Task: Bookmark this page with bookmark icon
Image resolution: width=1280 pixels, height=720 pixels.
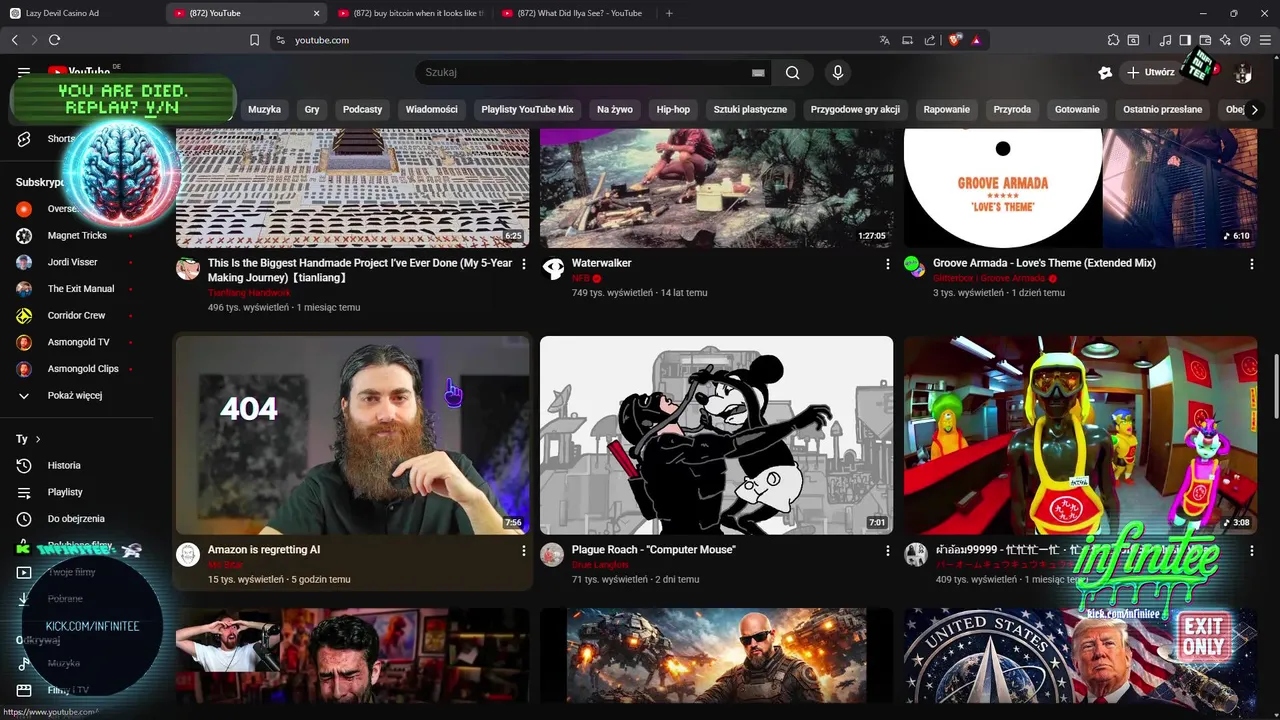Action: [254, 40]
